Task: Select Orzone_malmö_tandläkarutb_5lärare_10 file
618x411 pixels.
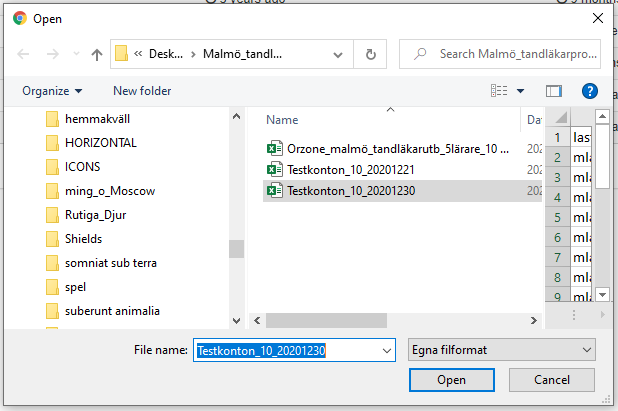Action: coord(398,149)
